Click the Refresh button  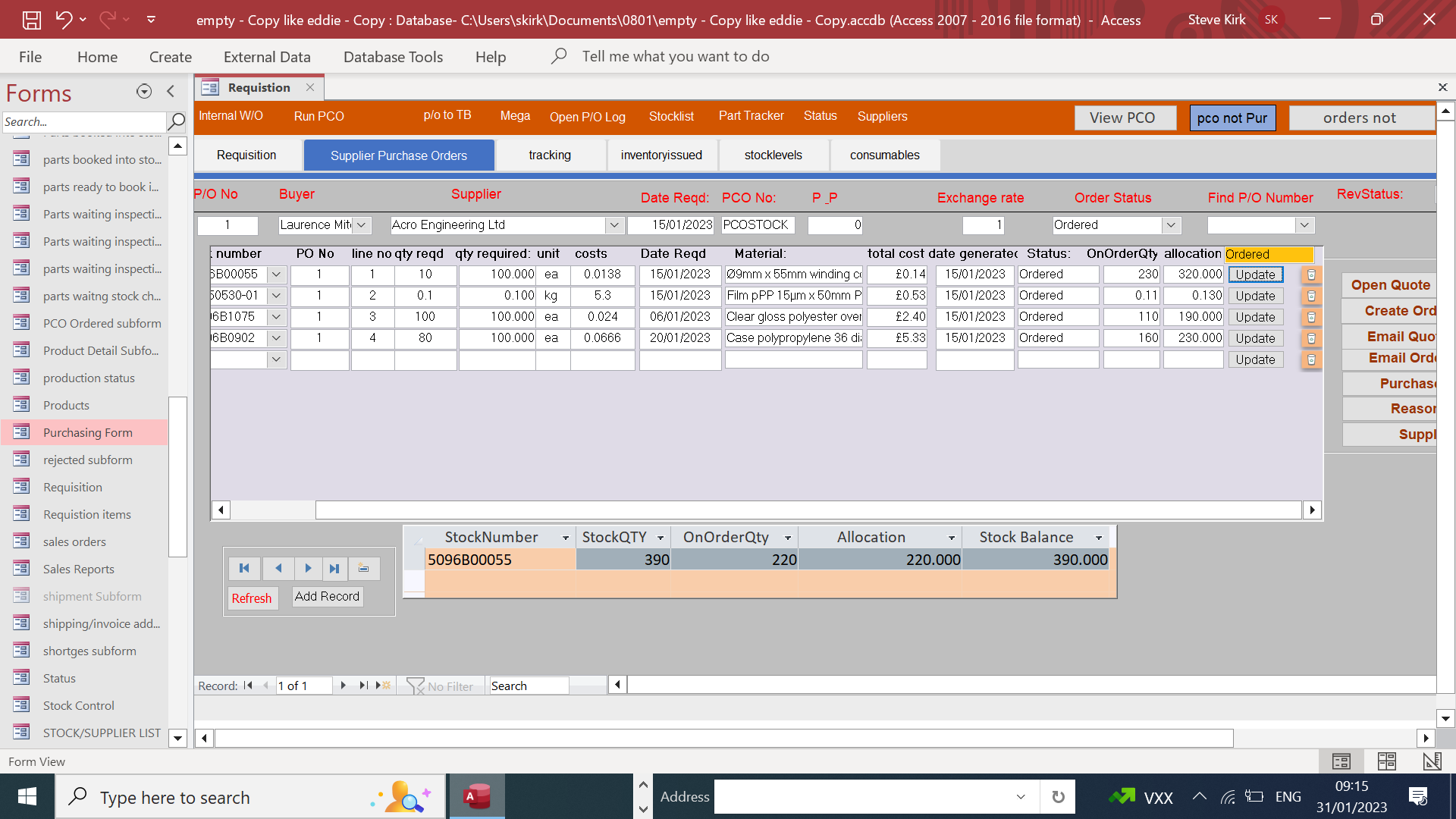coord(252,598)
